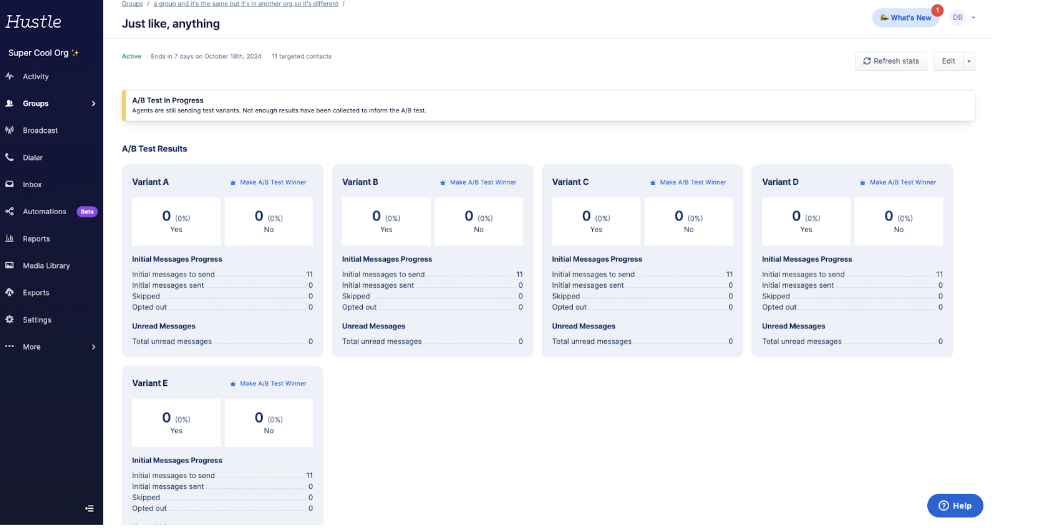Screen dimensions: 1038x528
Task: Open the Help chat widget
Action: pyautogui.click(x=955, y=505)
